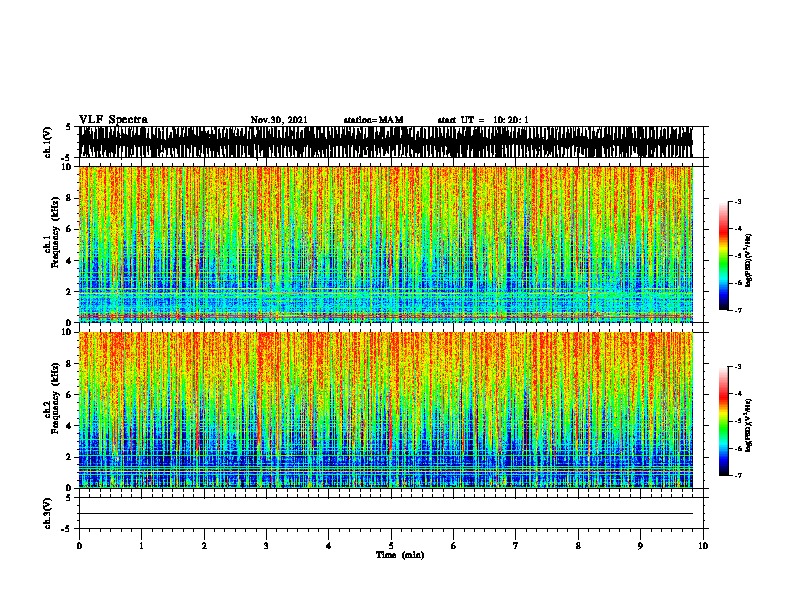Click the "ch.3(V)" axis label
The image size is (792, 612).
tap(48, 513)
